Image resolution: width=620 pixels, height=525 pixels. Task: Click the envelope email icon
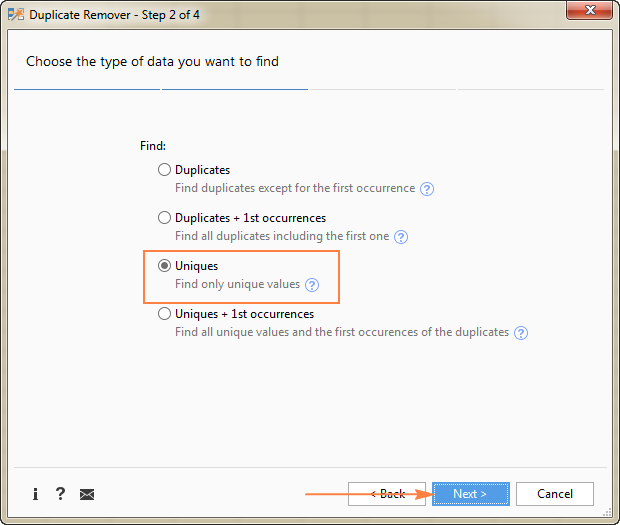[87, 494]
